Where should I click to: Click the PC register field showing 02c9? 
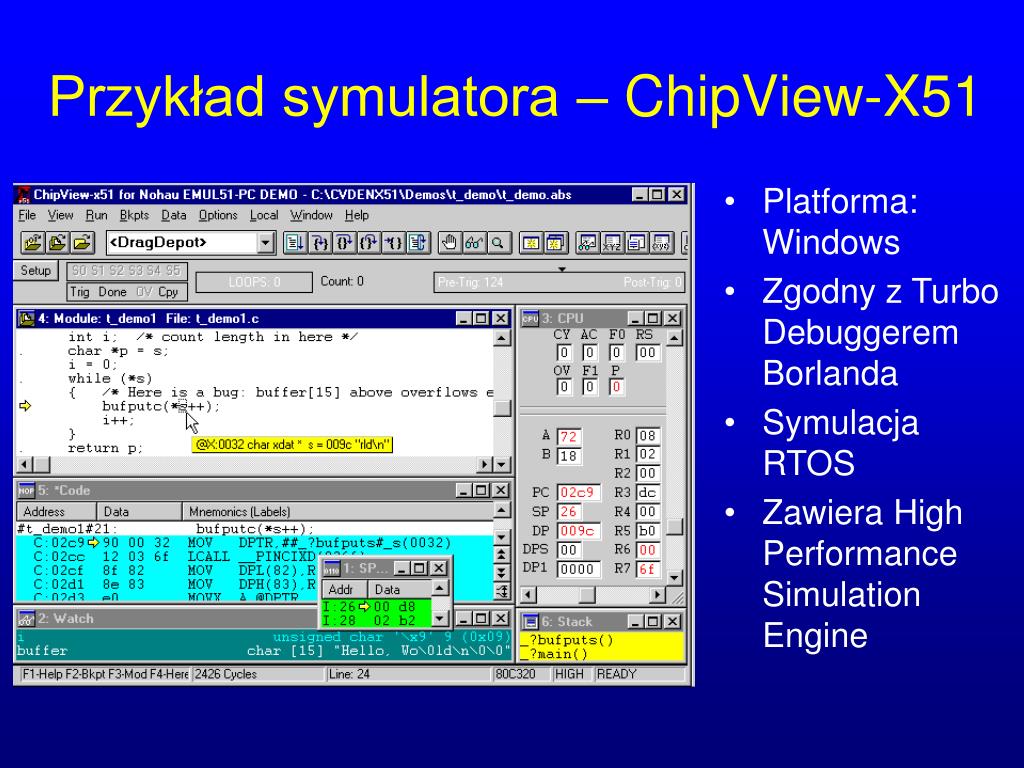(x=577, y=492)
